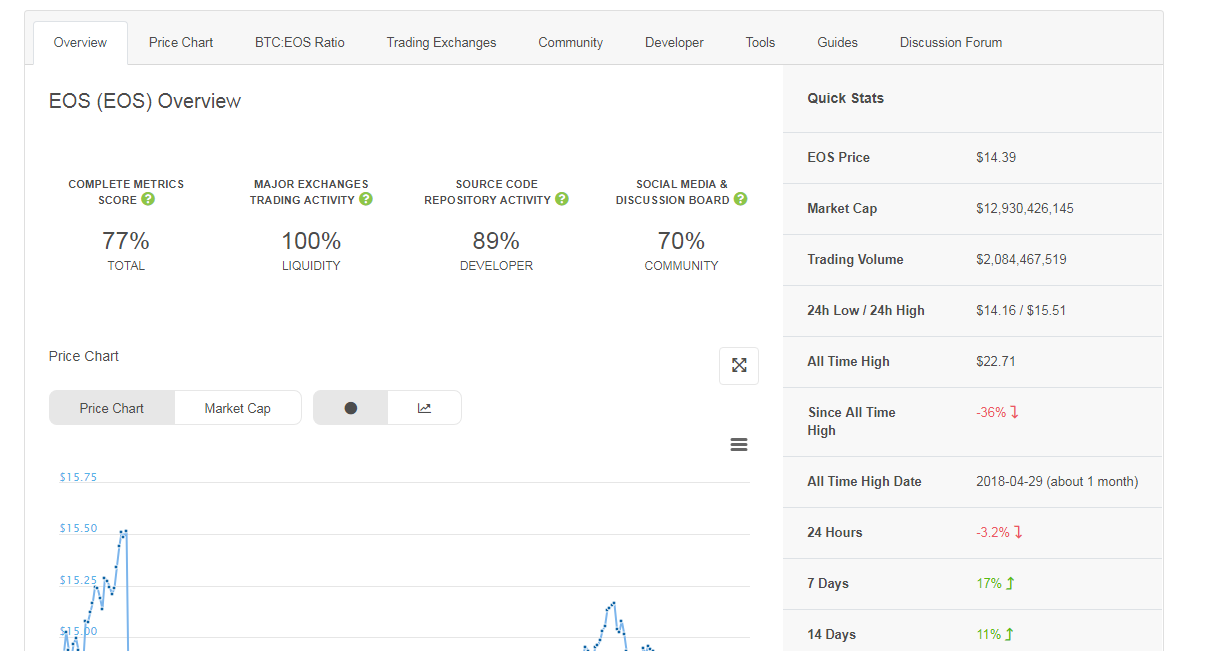Image resolution: width=1228 pixels, height=651 pixels.
Task: Click the $15.25 axis label on chart
Action: coord(78,580)
